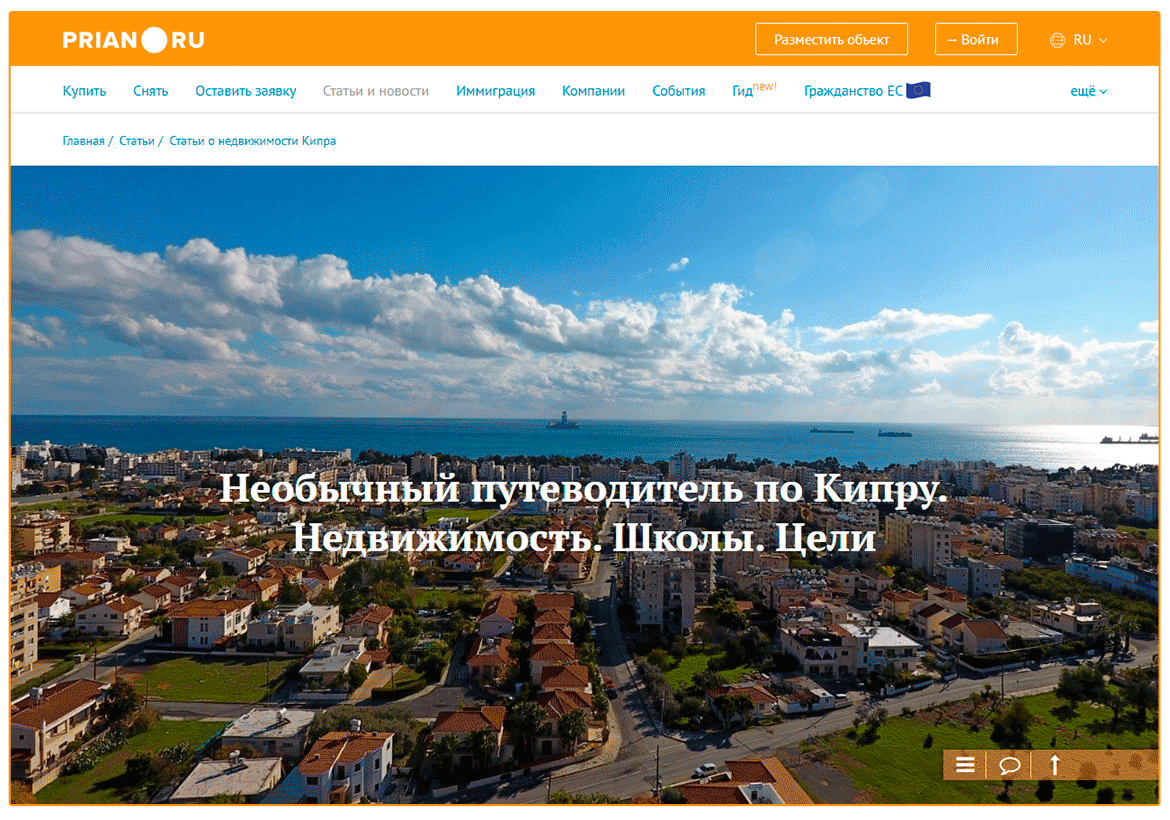1170x820 pixels.
Task: Click the EU flag icon
Action: [918, 90]
